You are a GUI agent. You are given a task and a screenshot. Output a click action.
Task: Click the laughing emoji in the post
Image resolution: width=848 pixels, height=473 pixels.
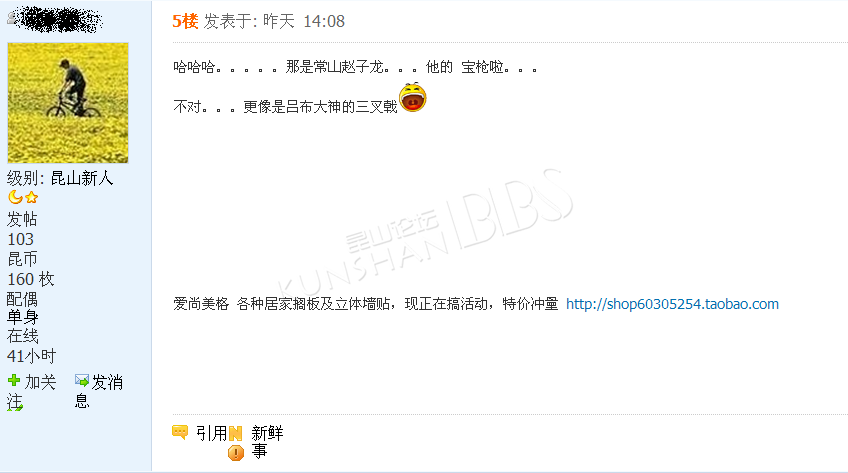(413, 97)
